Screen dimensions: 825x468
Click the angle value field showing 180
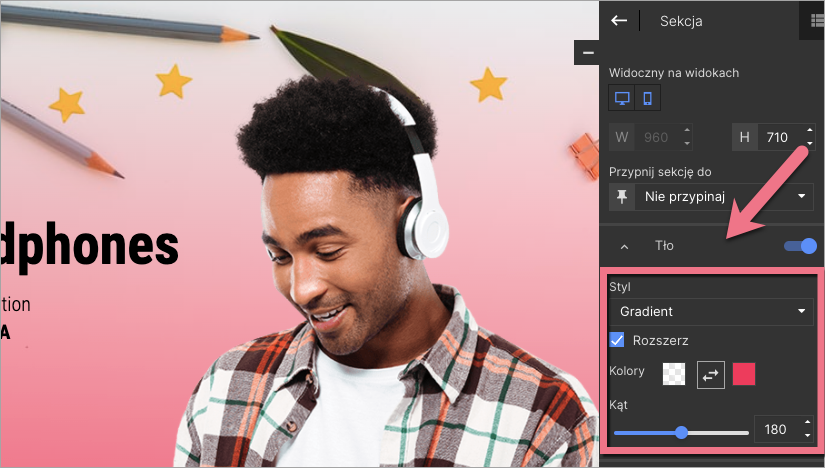(776, 430)
